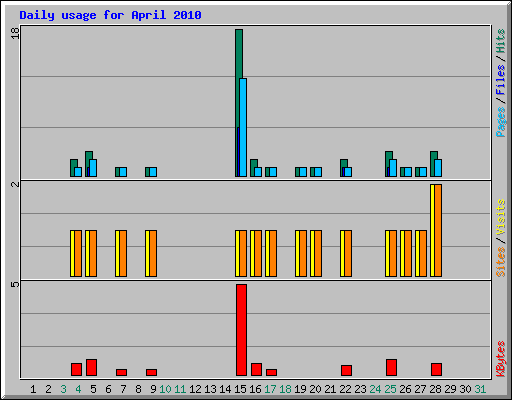Click day label '4' on the x-axis
512x400 pixels.
(78, 389)
